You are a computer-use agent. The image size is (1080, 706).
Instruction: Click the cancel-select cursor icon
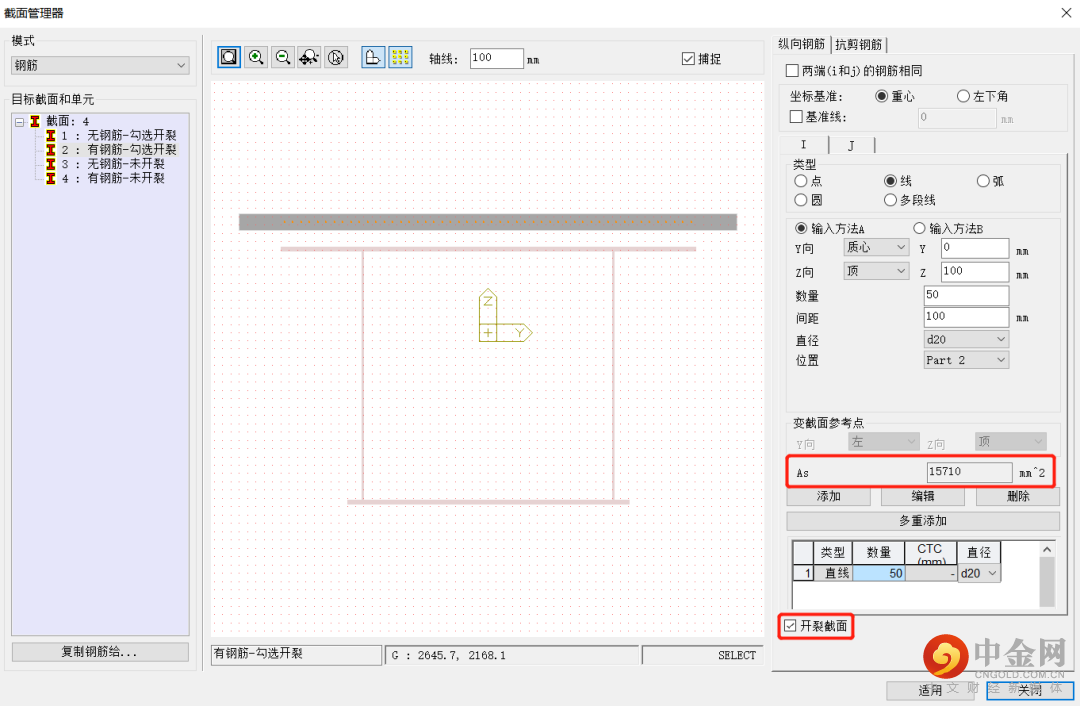coord(335,57)
